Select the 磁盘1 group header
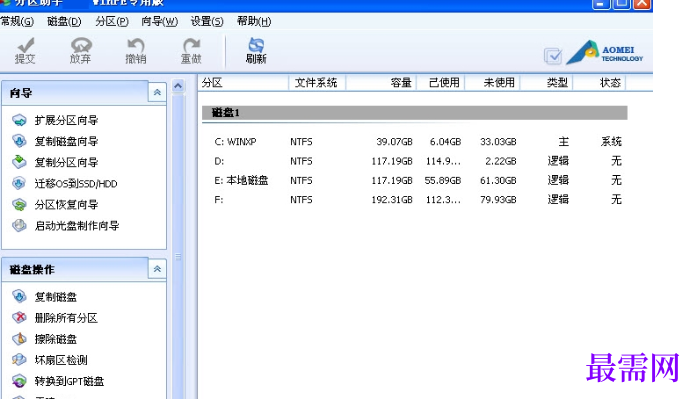The height and width of the screenshot is (399, 698). 414,113
